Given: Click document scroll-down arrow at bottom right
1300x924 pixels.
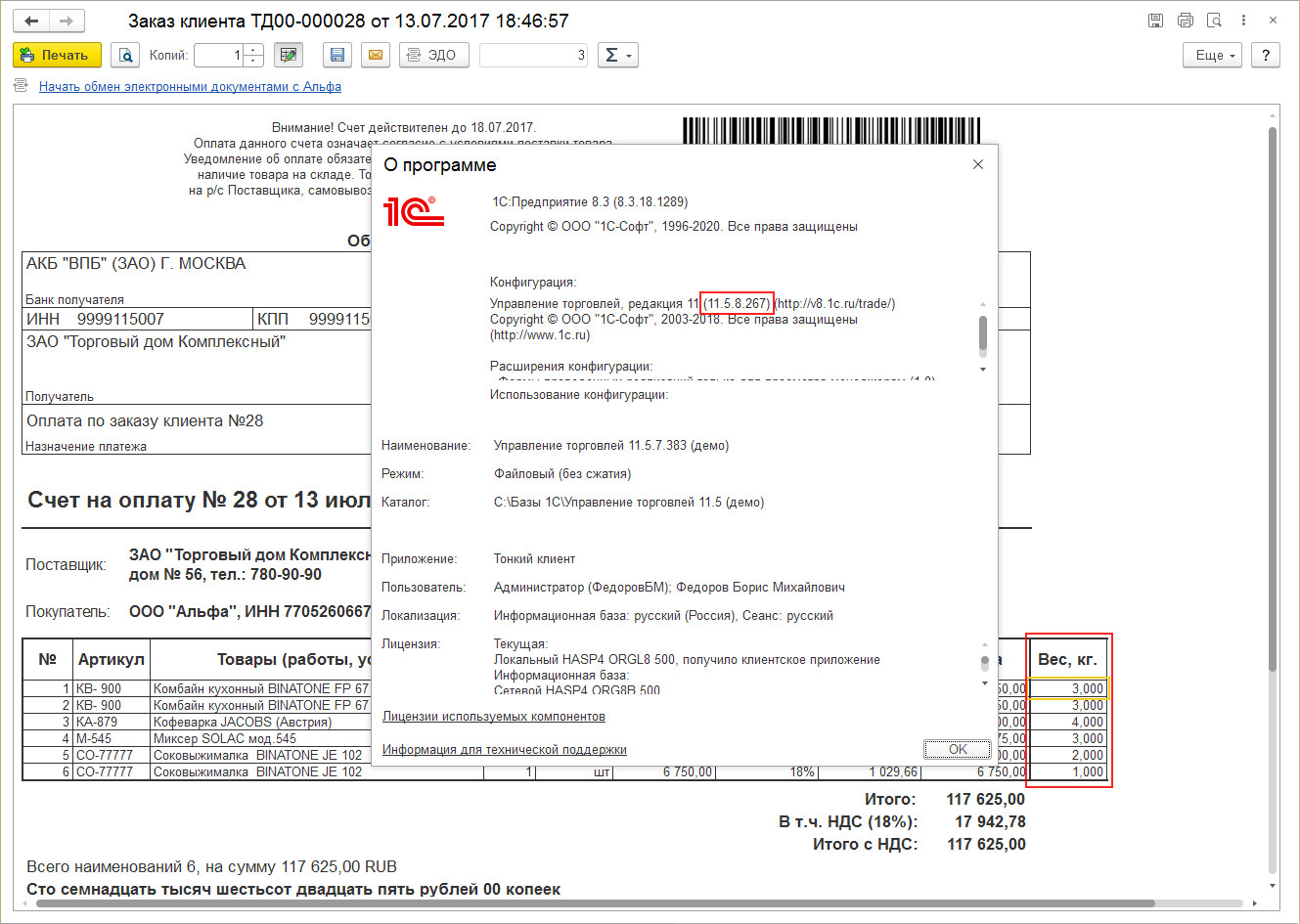Looking at the screenshot, I should click(1273, 885).
